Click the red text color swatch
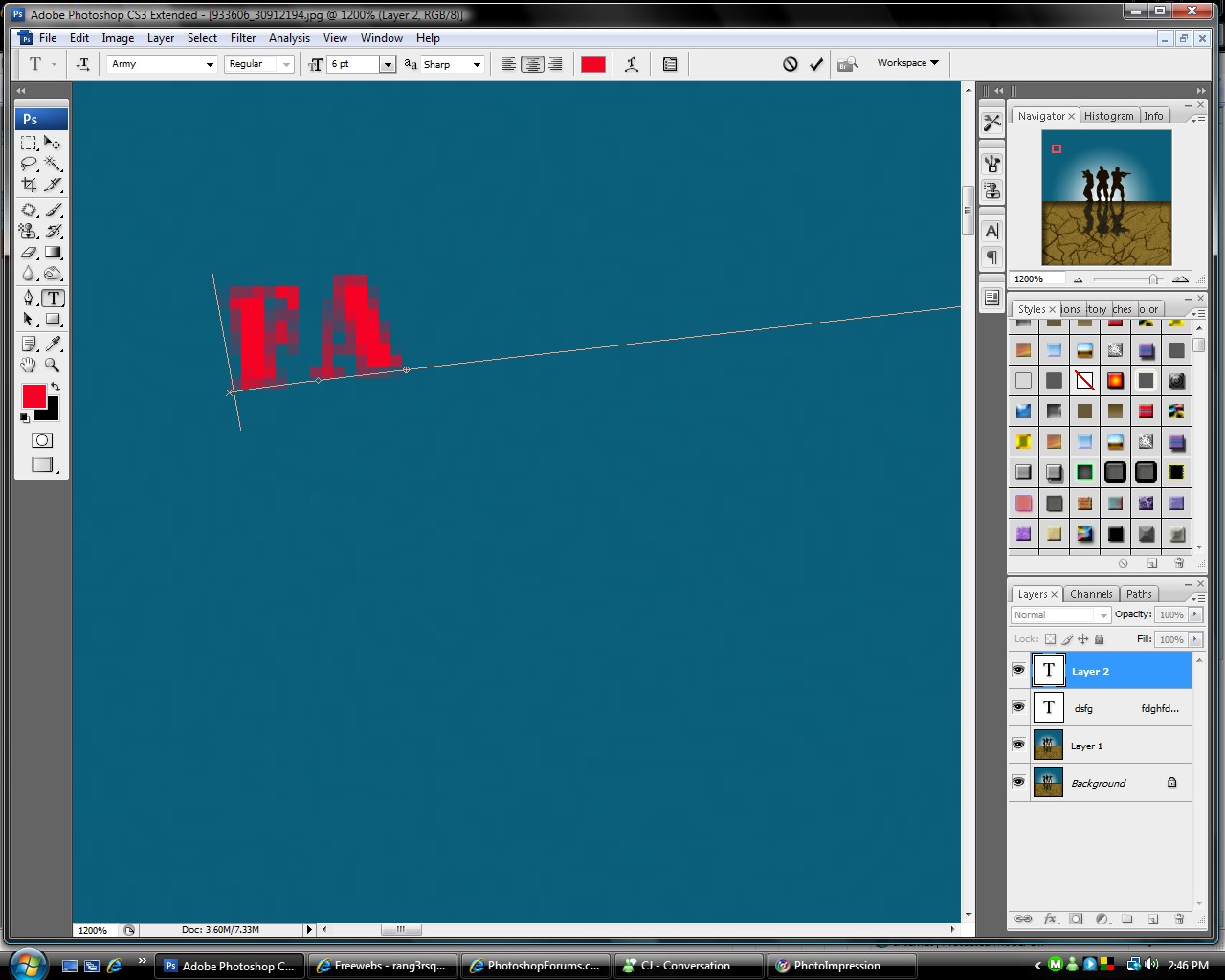1225x980 pixels. coord(593,64)
